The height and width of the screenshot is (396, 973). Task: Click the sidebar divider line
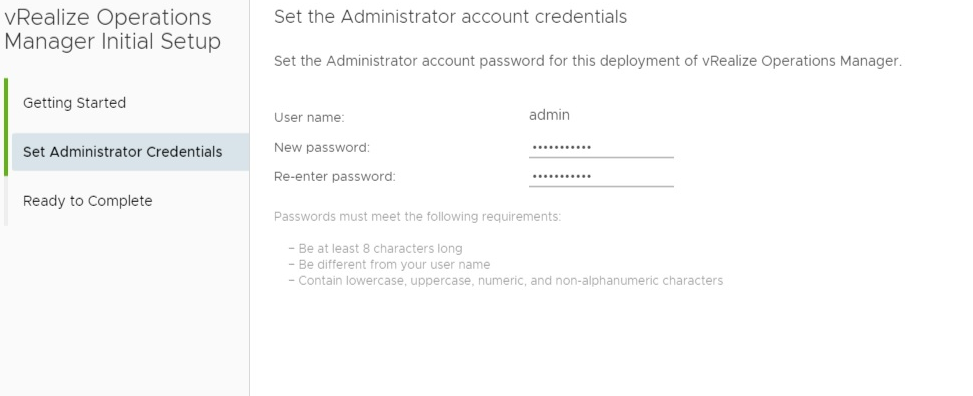coord(249,198)
